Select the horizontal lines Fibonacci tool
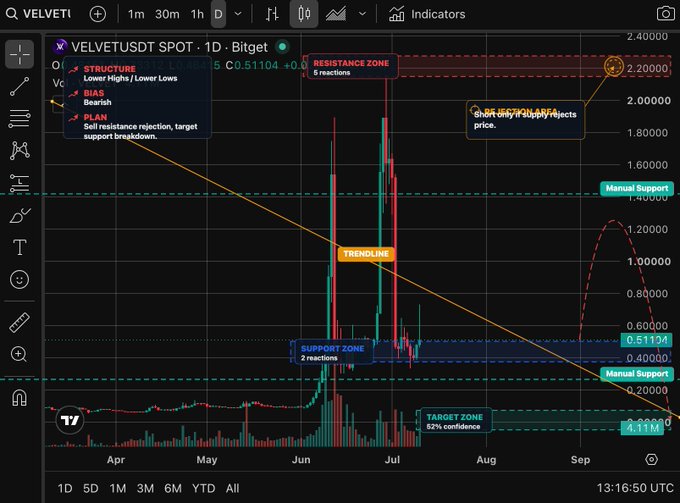This screenshot has height=503, width=680. pyautogui.click(x=20, y=118)
